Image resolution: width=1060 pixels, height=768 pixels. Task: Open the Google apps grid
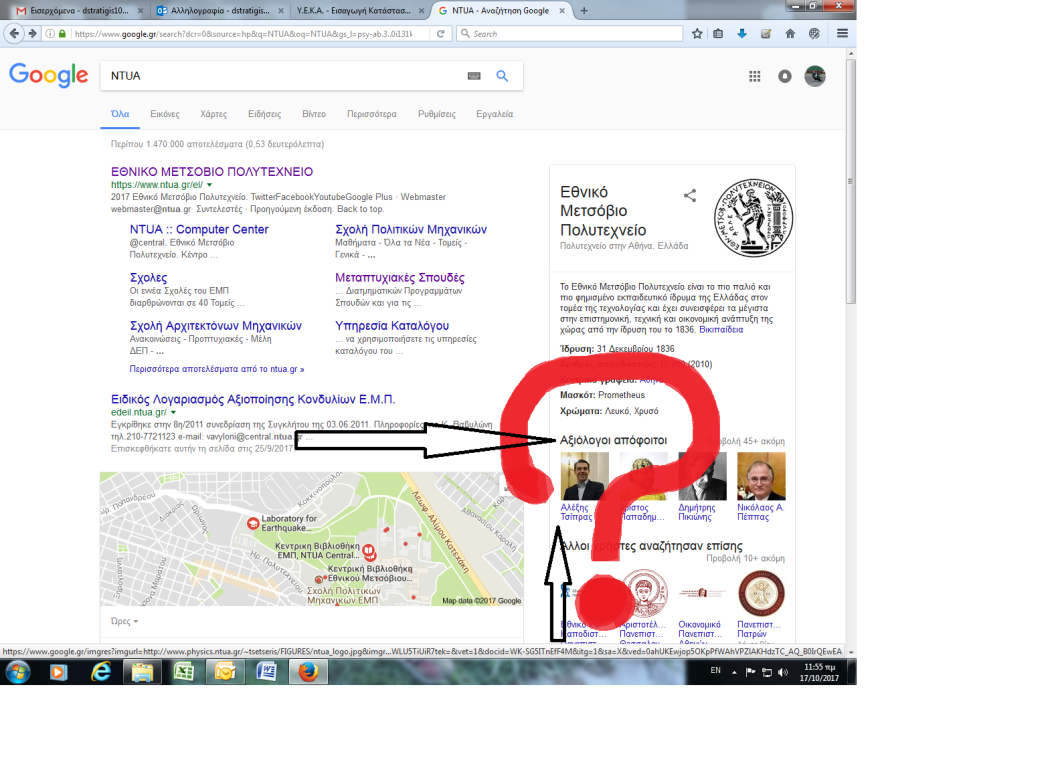point(754,76)
